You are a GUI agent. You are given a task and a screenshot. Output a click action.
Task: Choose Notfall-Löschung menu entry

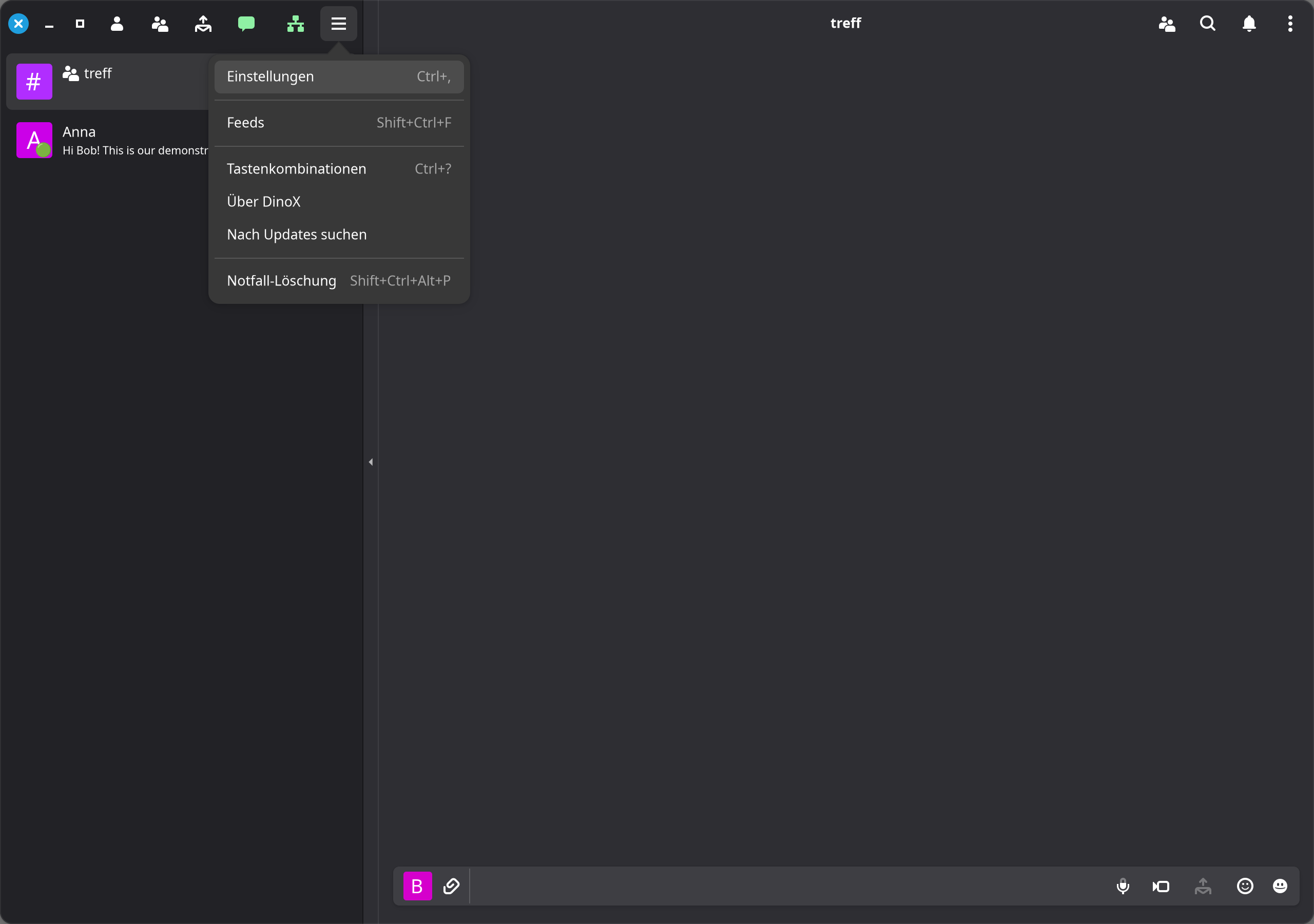click(x=339, y=281)
